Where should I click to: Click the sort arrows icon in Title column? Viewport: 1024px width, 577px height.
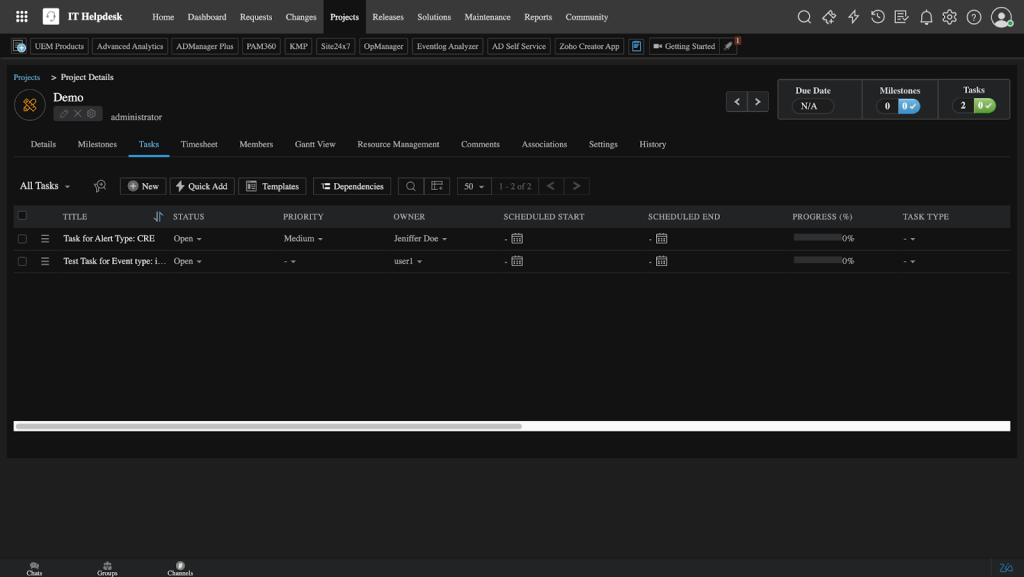pyautogui.click(x=158, y=217)
